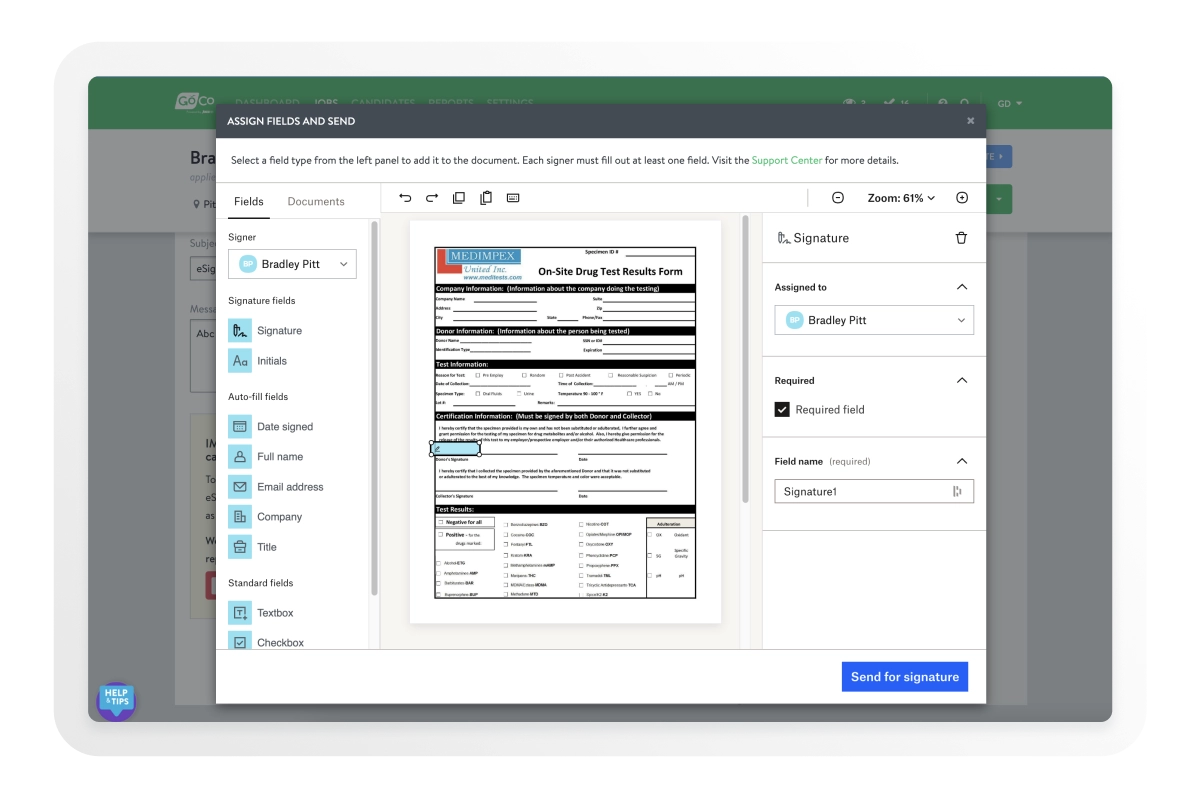Viewport: 1200px width, 800px height.
Task: Click the paste clipboard icon
Action: point(486,198)
